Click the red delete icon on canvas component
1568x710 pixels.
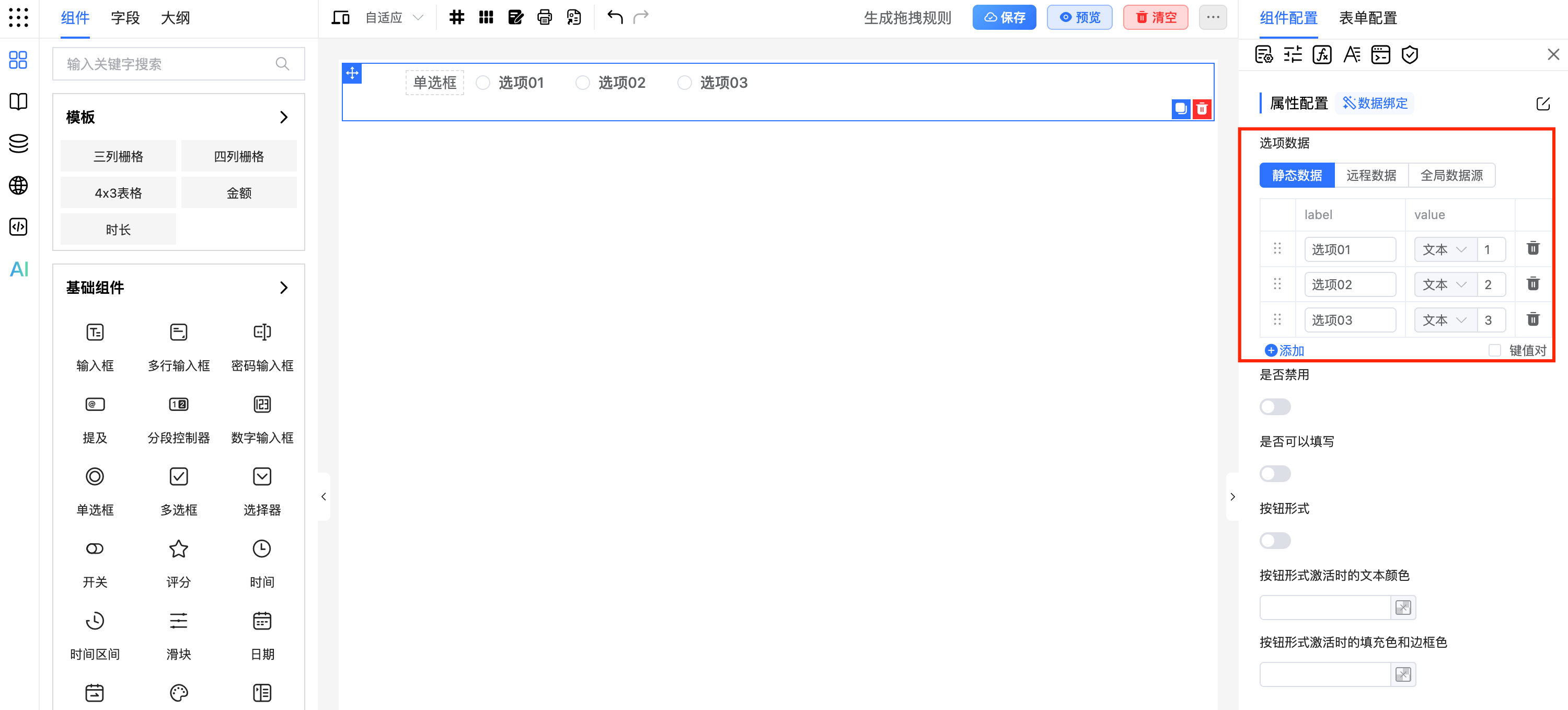click(x=1202, y=109)
